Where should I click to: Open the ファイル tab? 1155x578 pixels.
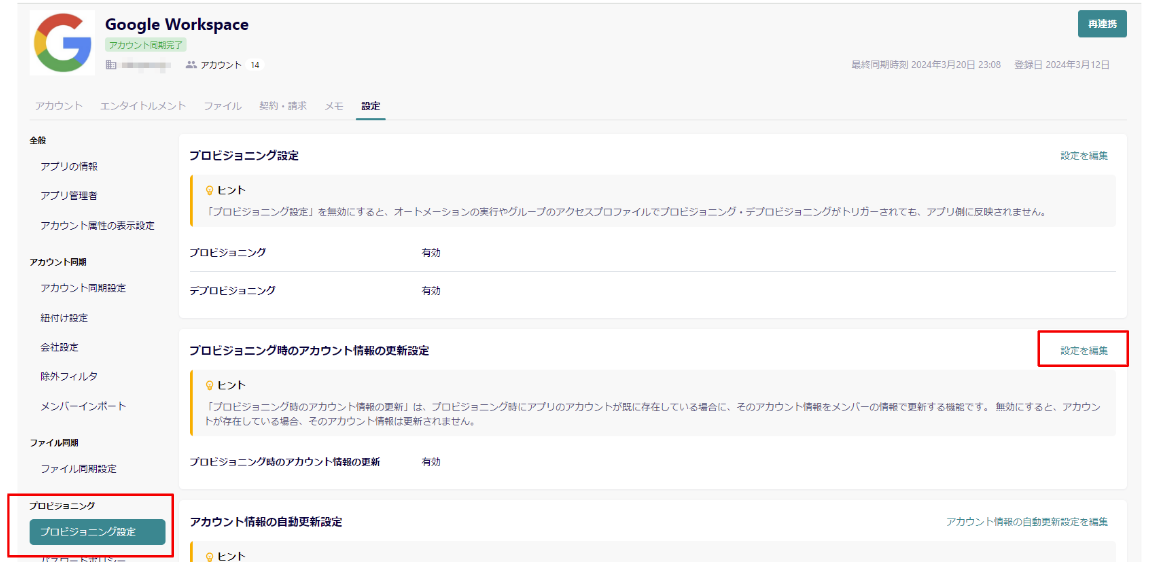point(222,106)
